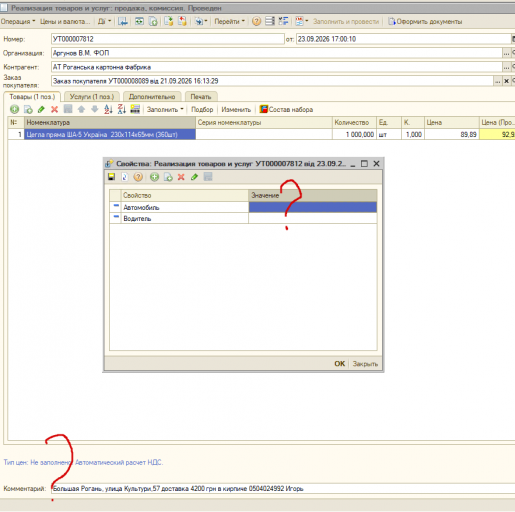Click the posting results icon before calendar icon
The height and width of the screenshot is (512, 515).
point(284,21)
